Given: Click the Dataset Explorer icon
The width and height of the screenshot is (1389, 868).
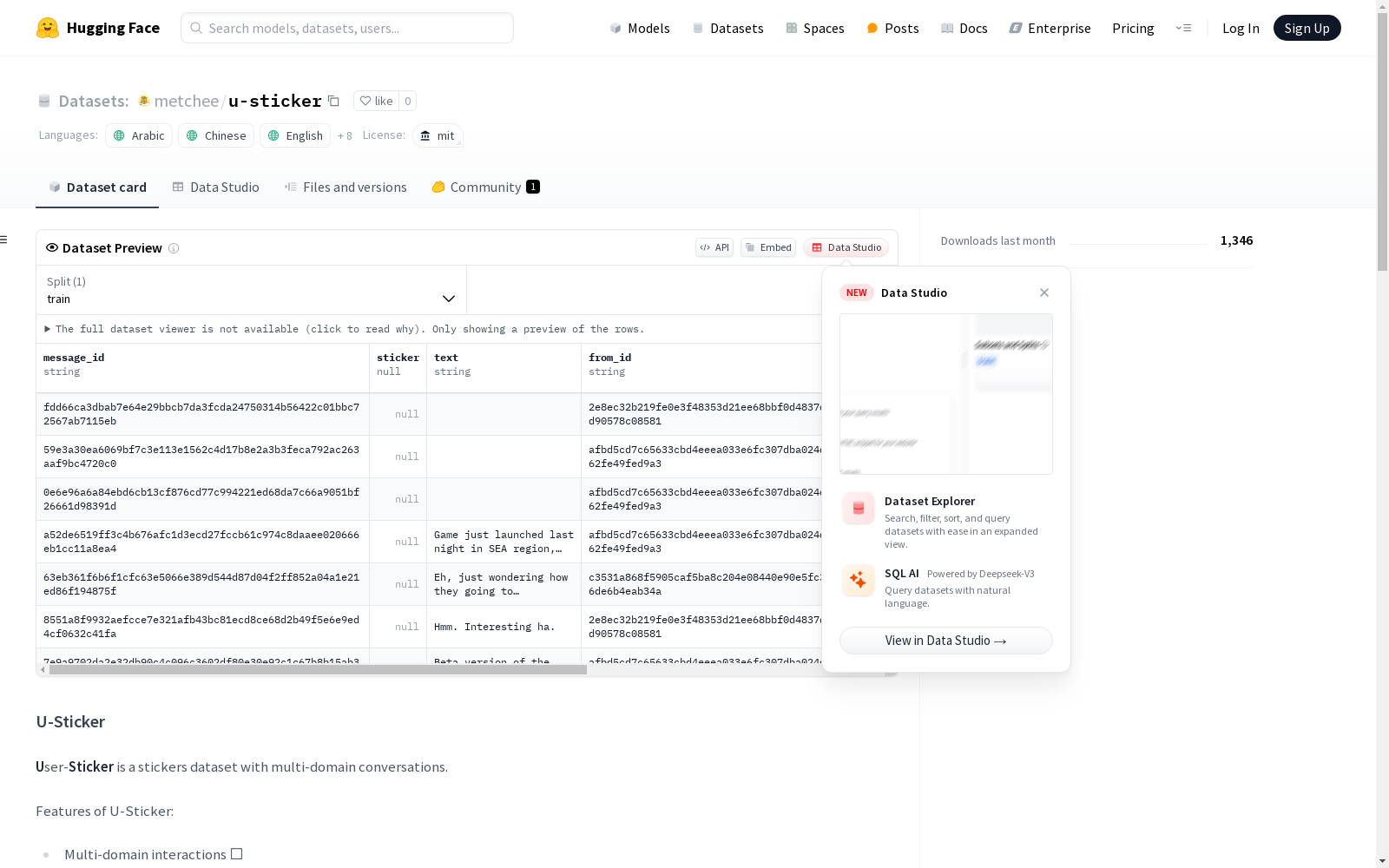Looking at the screenshot, I should pos(858,508).
